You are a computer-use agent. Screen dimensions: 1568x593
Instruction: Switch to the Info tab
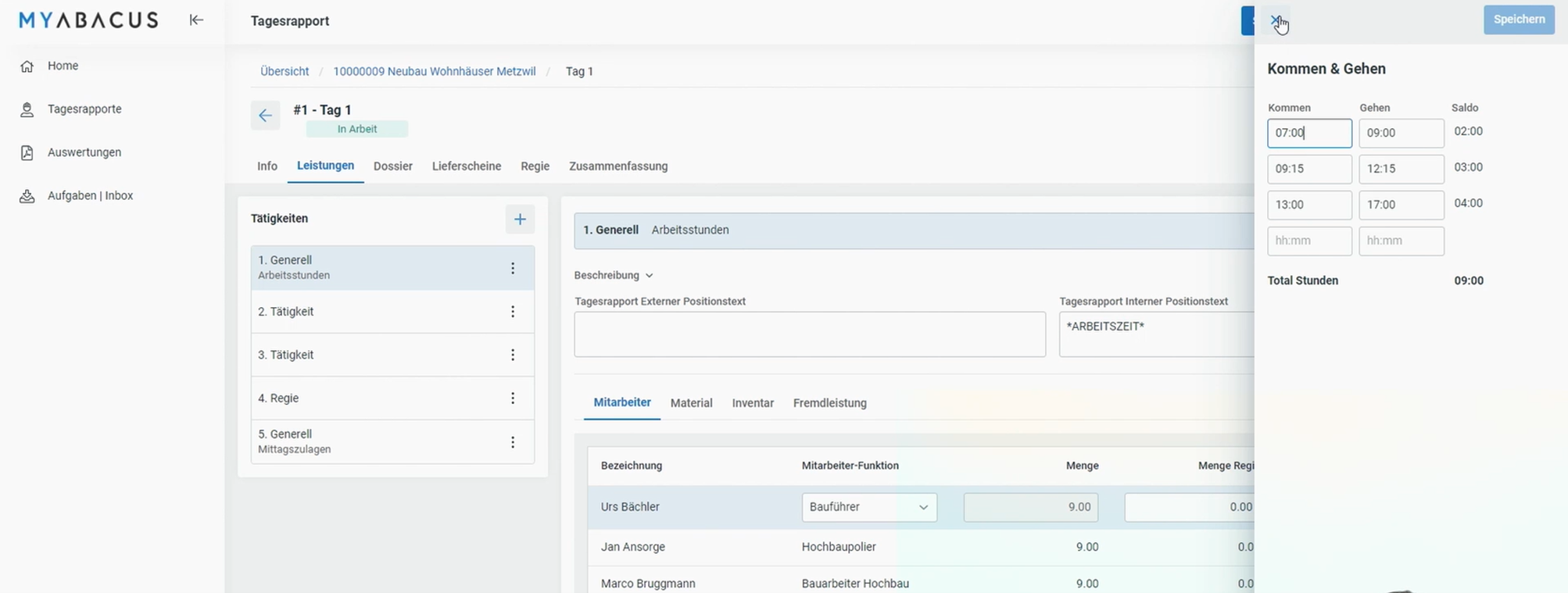pyautogui.click(x=267, y=166)
